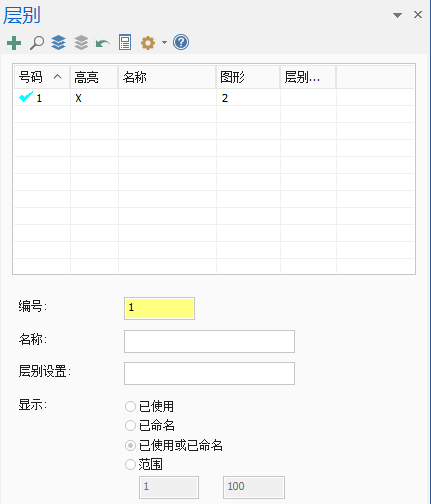431x504 pixels.
Task: Turn all levels off with gray stack icon
Action: coord(81,43)
